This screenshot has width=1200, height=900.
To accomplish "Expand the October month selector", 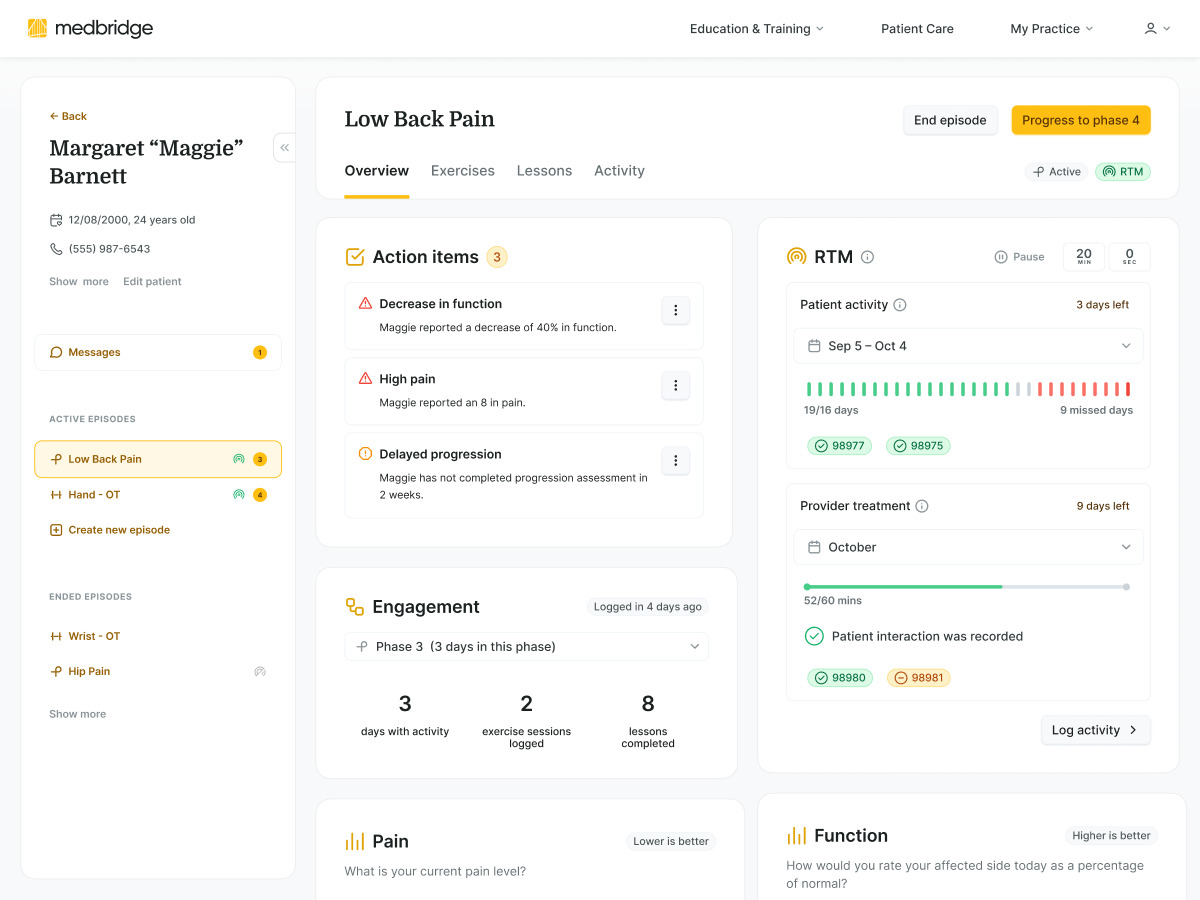I will (968, 547).
